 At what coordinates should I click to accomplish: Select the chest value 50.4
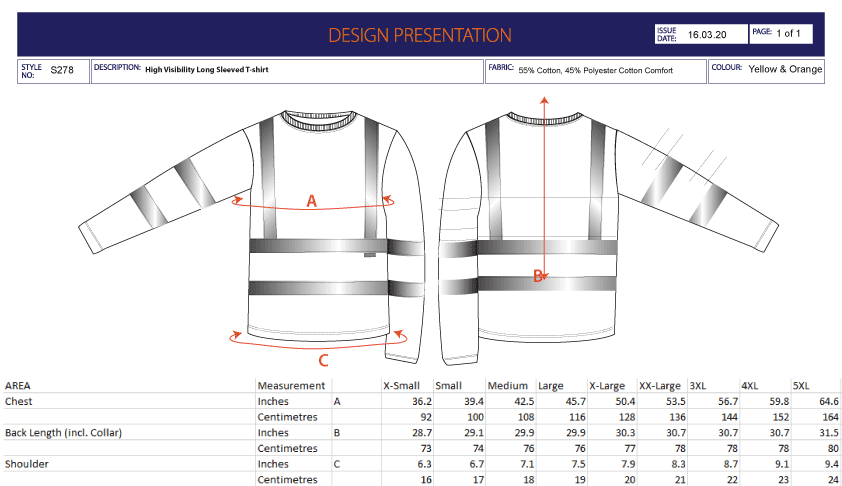625,401
